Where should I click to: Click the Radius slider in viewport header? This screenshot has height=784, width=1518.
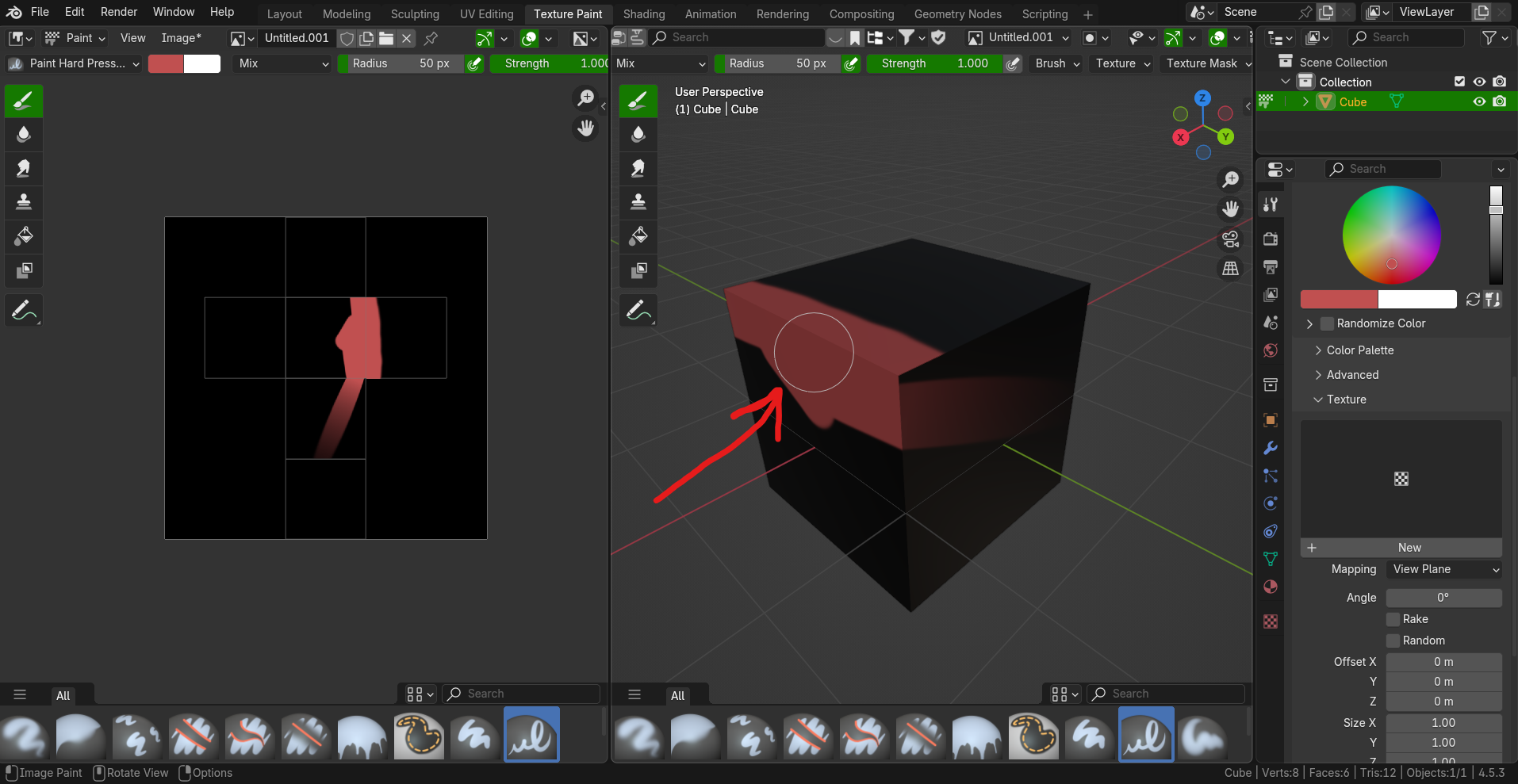click(x=777, y=63)
